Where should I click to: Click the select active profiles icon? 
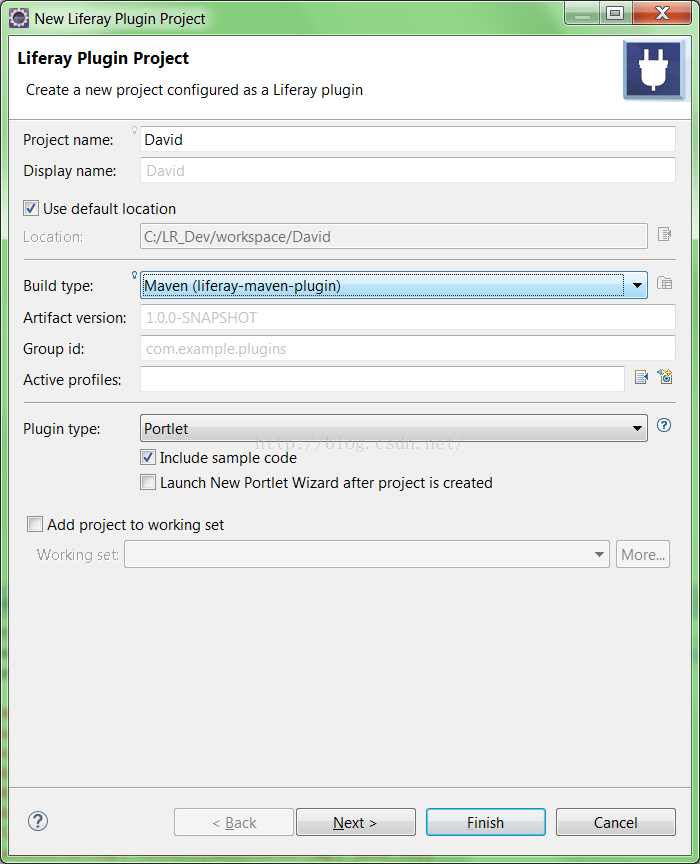click(x=642, y=378)
